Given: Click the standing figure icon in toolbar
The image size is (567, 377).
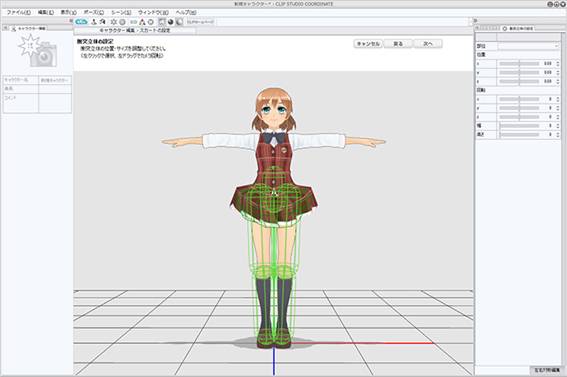Looking at the screenshot, I should click(94, 22).
